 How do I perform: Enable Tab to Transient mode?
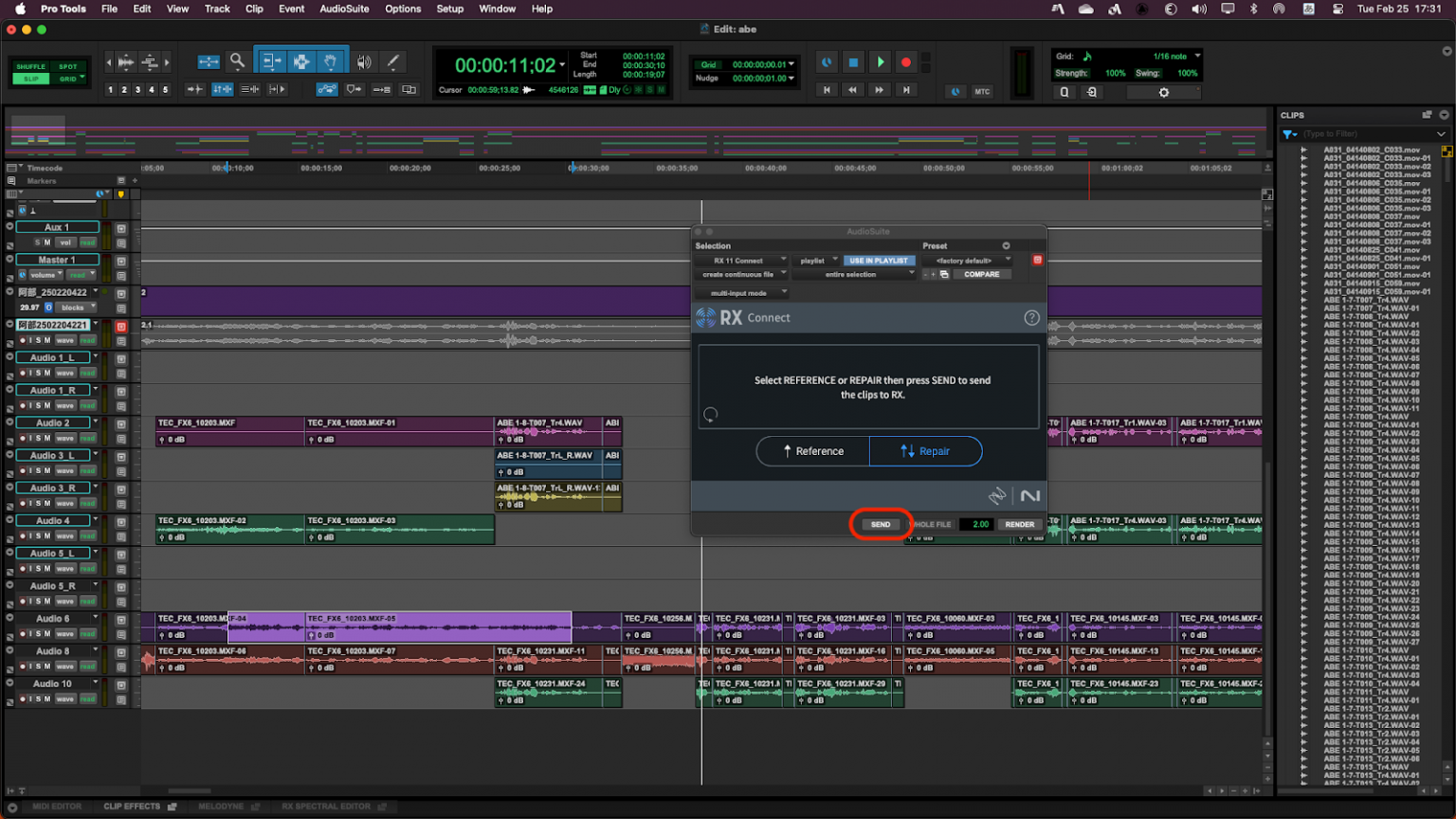(x=197, y=87)
